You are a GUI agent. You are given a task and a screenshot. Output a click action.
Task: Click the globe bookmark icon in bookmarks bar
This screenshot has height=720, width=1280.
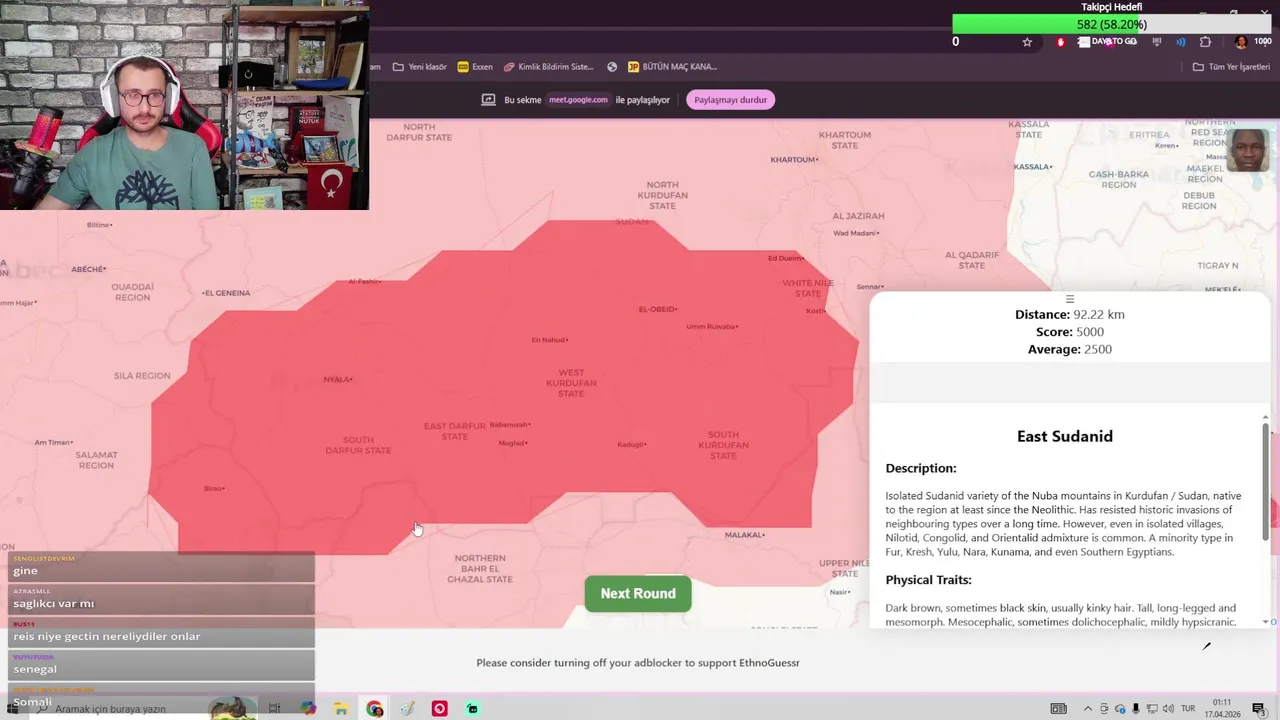(x=612, y=67)
